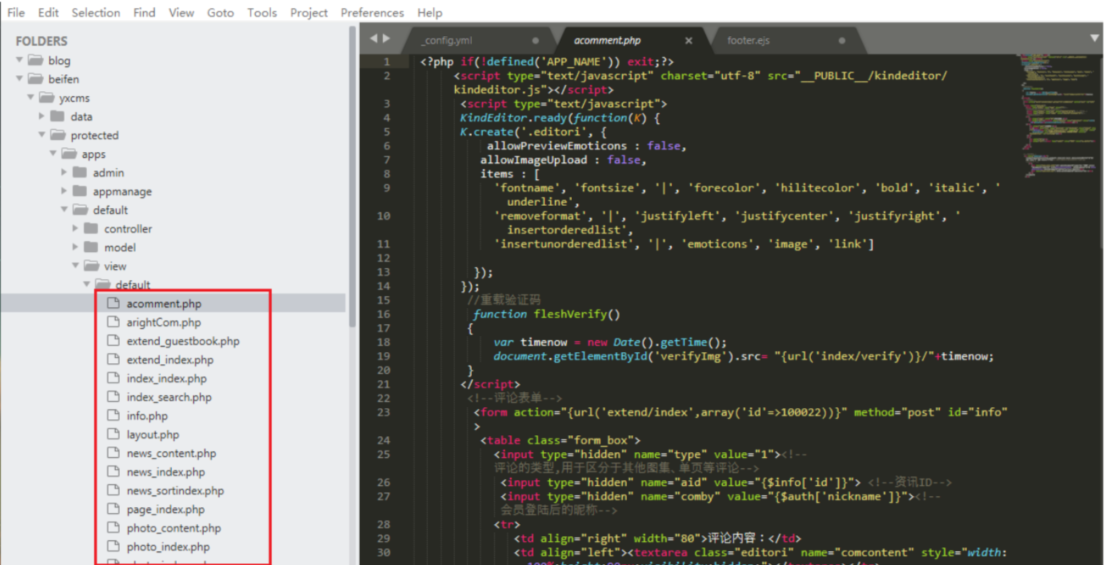Open news_content.php file
The image size is (1108, 565).
point(172,453)
